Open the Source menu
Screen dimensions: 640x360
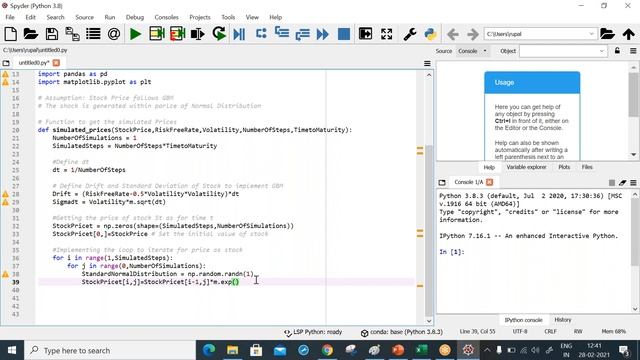(x=84, y=17)
